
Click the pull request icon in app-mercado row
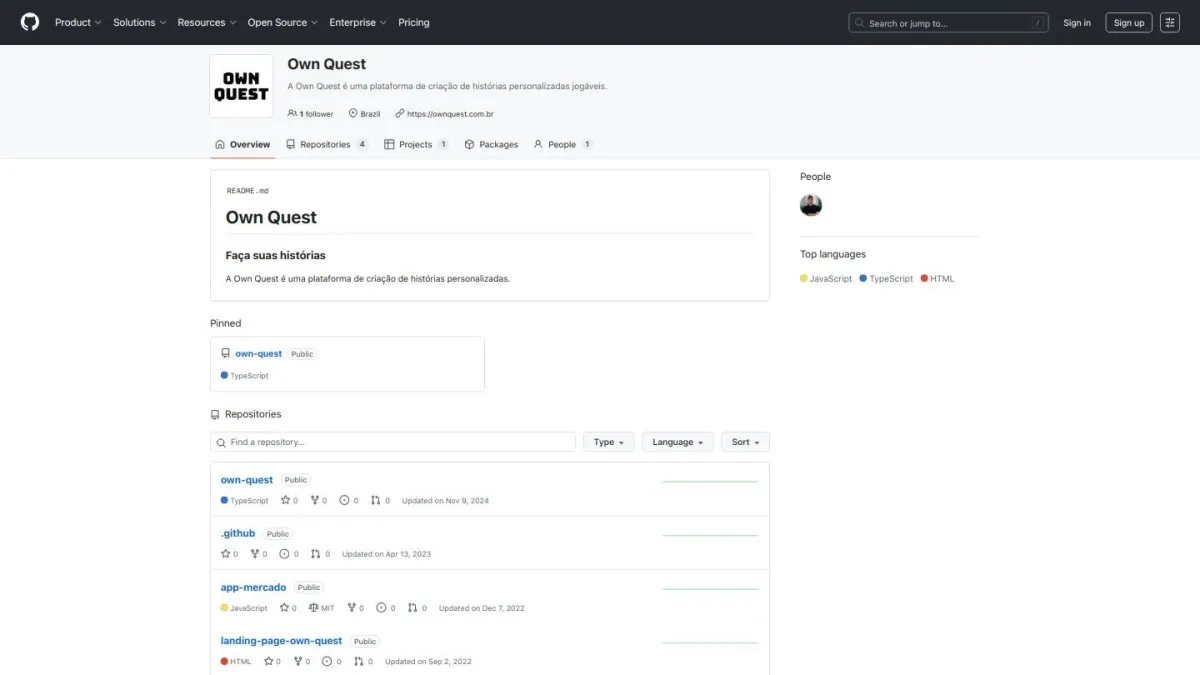pos(412,608)
